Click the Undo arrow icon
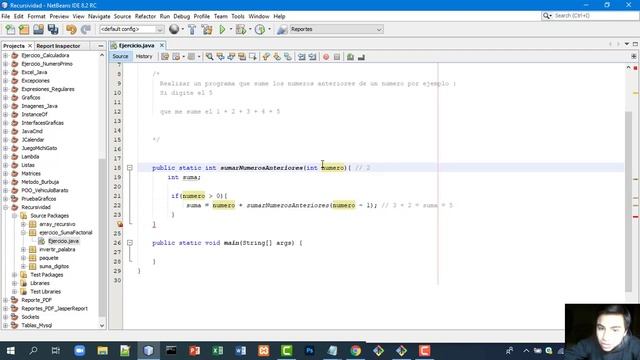The image size is (640, 360). point(71,29)
